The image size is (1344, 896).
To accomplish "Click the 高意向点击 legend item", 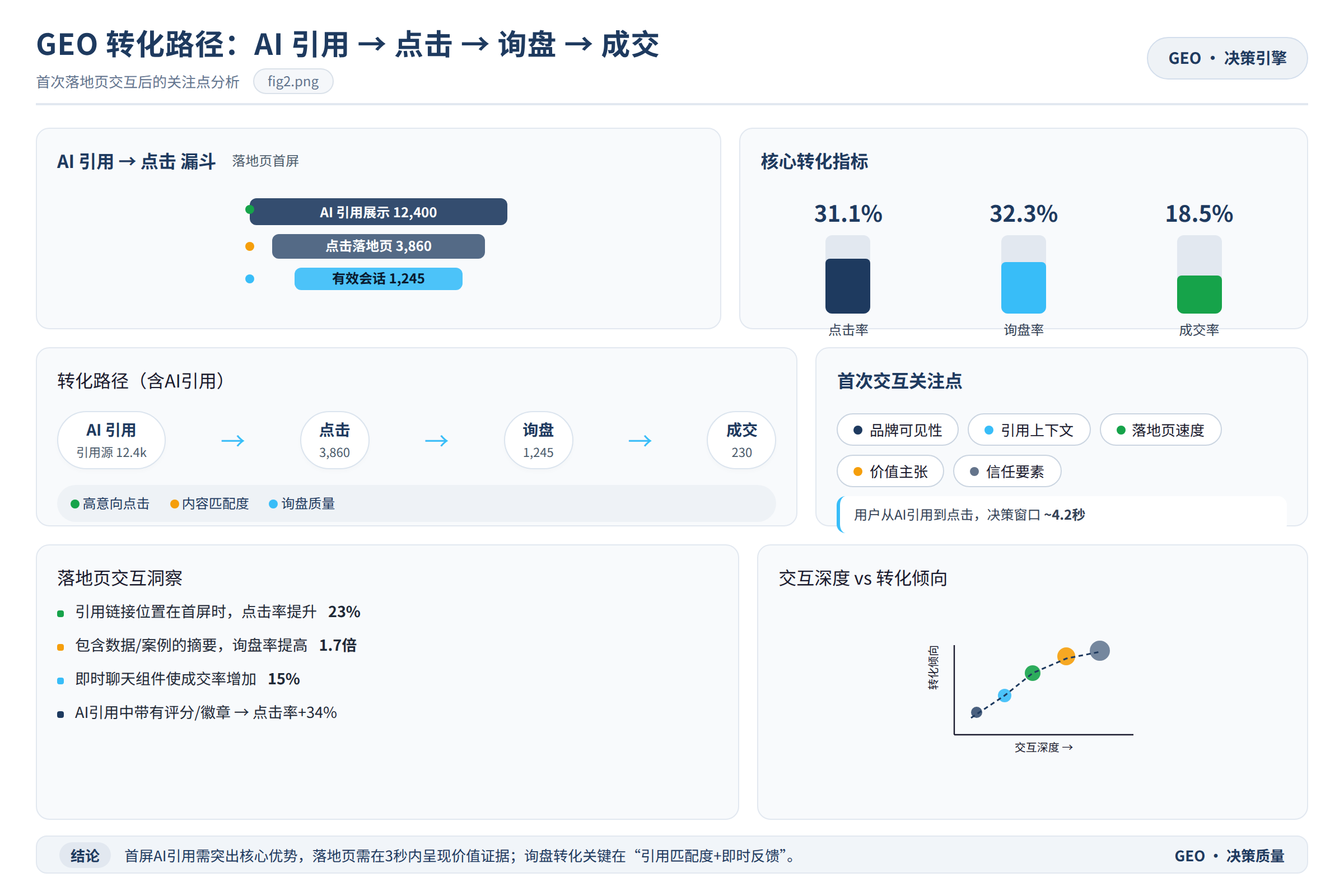I will click(110, 503).
